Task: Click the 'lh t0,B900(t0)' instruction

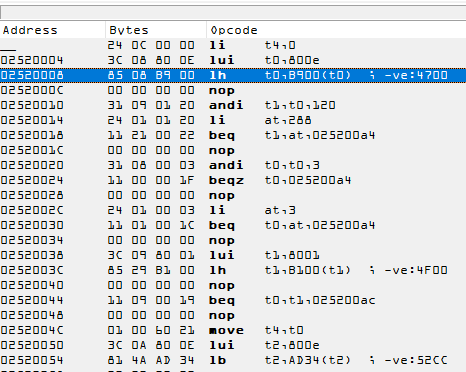Action: (280, 75)
